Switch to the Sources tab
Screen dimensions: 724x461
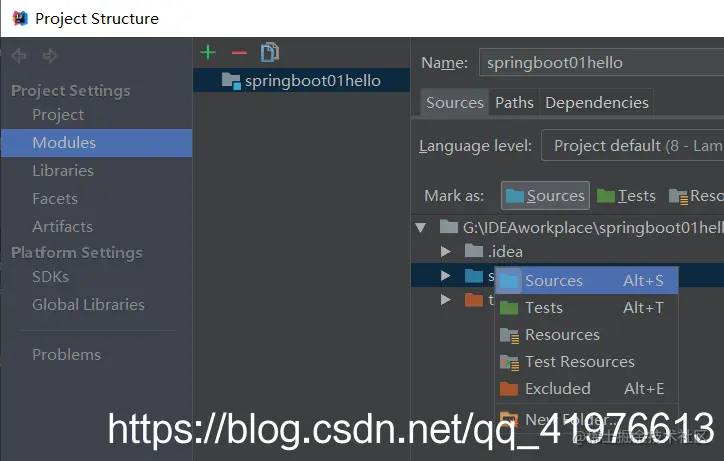tap(454, 103)
